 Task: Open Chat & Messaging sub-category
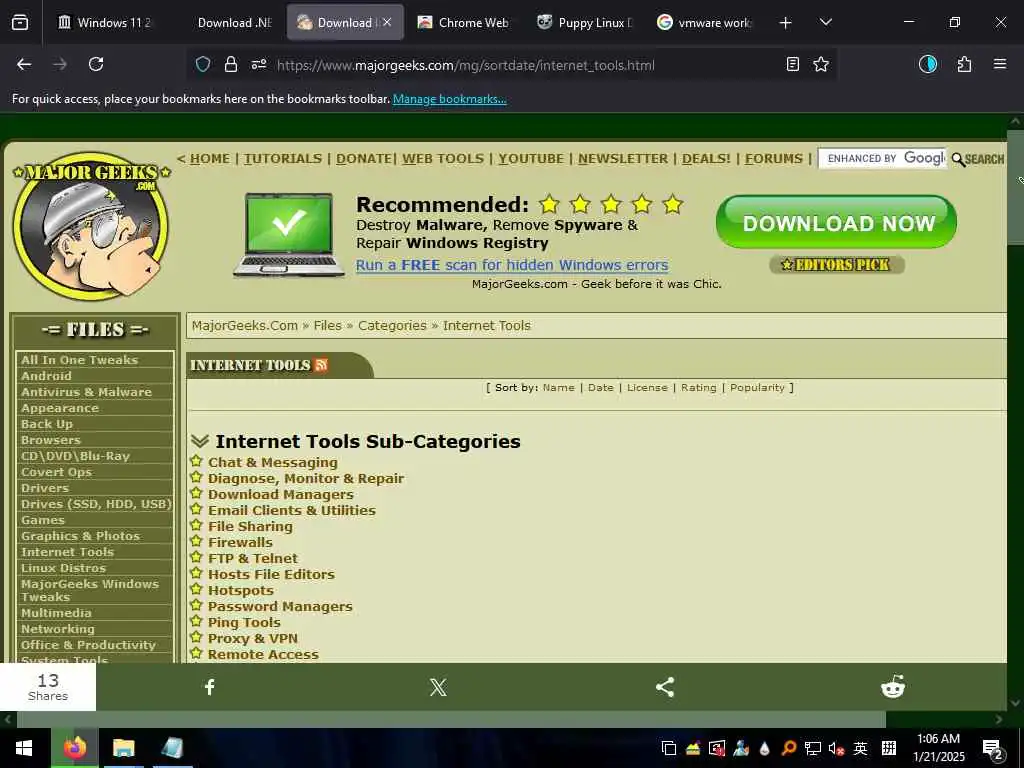pyautogui.click(x=273, y=462)
